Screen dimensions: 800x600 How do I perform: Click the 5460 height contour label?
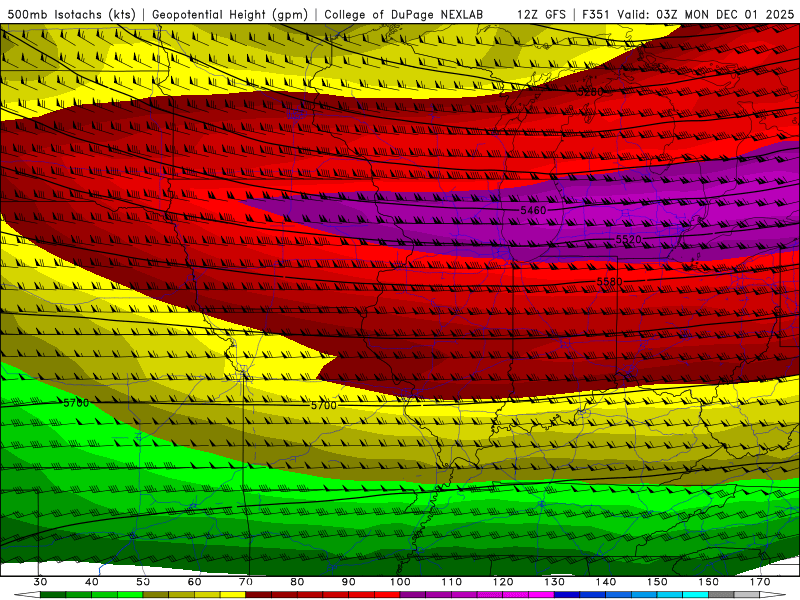click(x=533, y=210)
